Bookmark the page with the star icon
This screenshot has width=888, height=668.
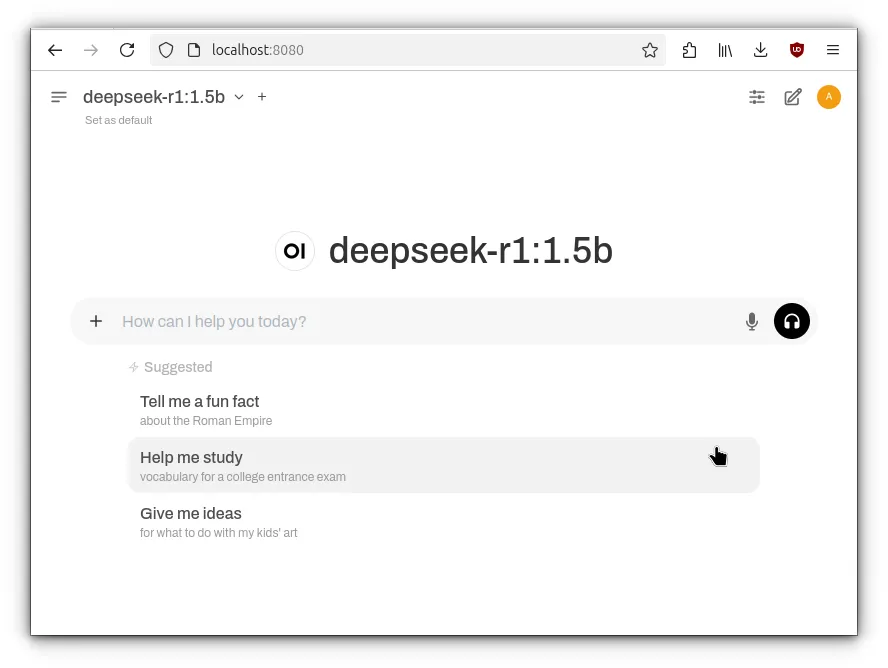[x=650, y=49]
